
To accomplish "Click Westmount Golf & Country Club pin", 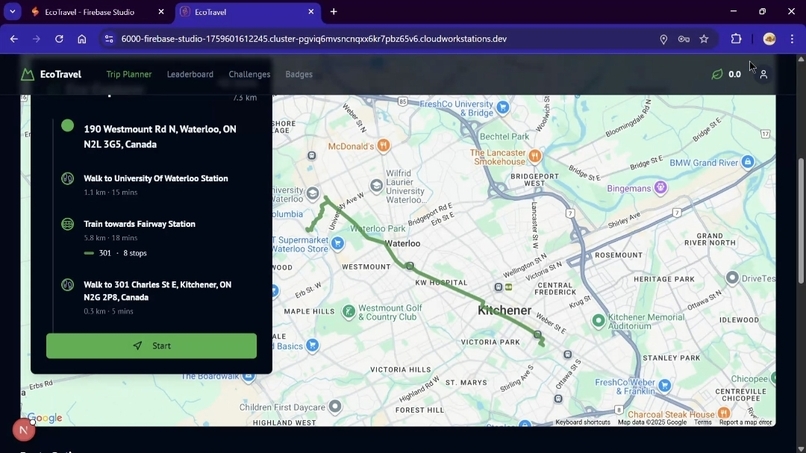I will (x=349, y=312).
